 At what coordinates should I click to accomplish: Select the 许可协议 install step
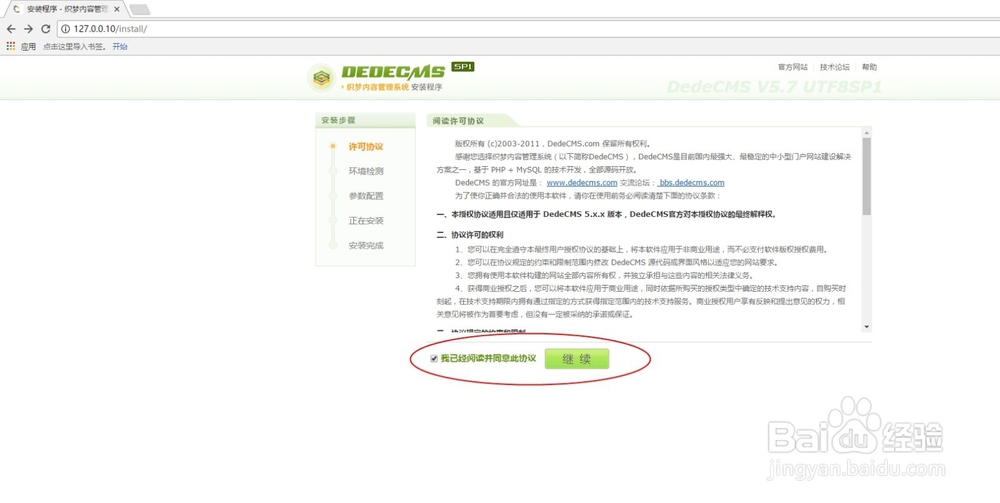pyautogui.click(x=365, y=147)
